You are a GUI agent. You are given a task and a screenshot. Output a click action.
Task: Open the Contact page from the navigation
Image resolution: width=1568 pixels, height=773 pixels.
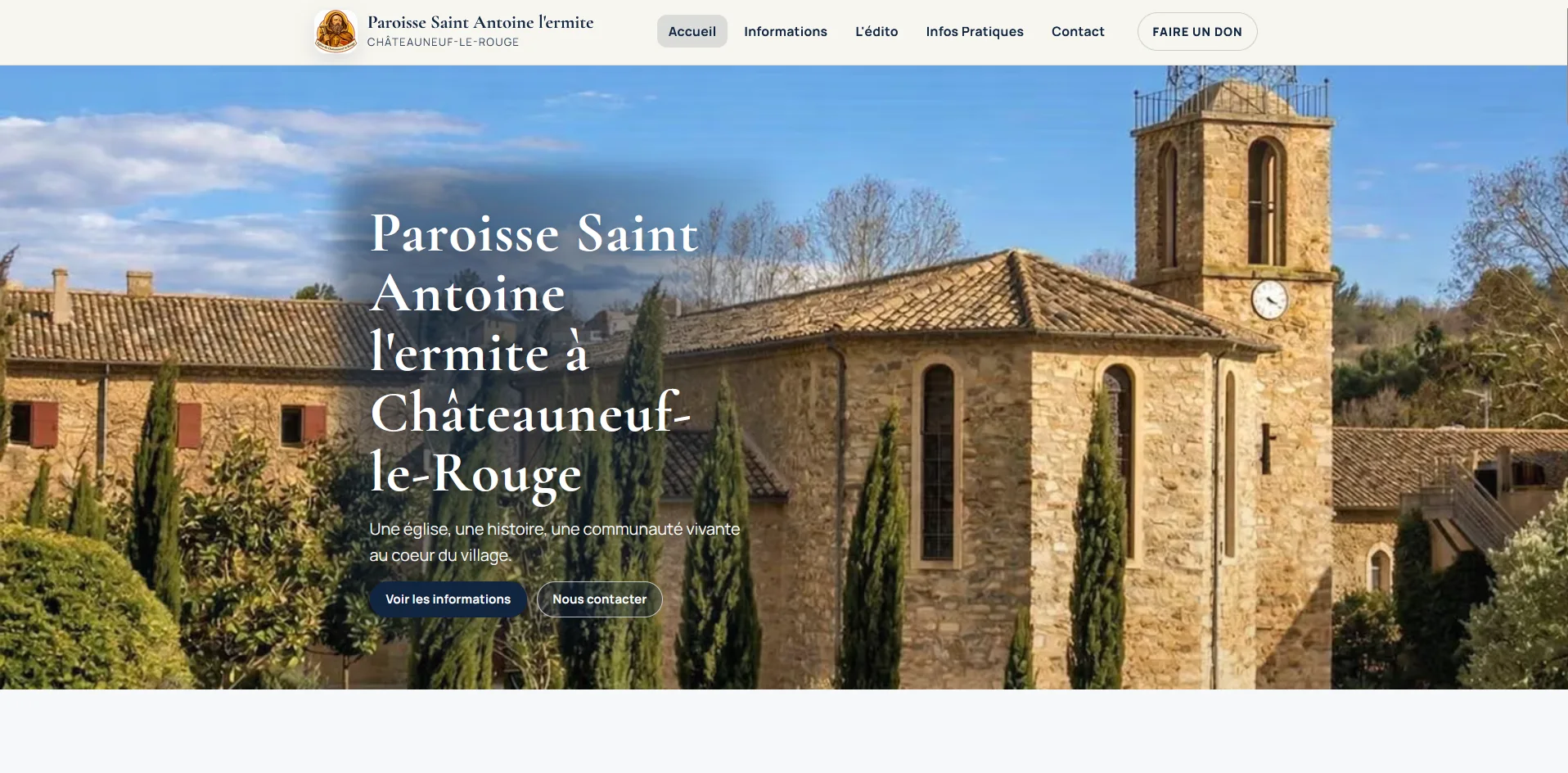[x=1078, y=31]
